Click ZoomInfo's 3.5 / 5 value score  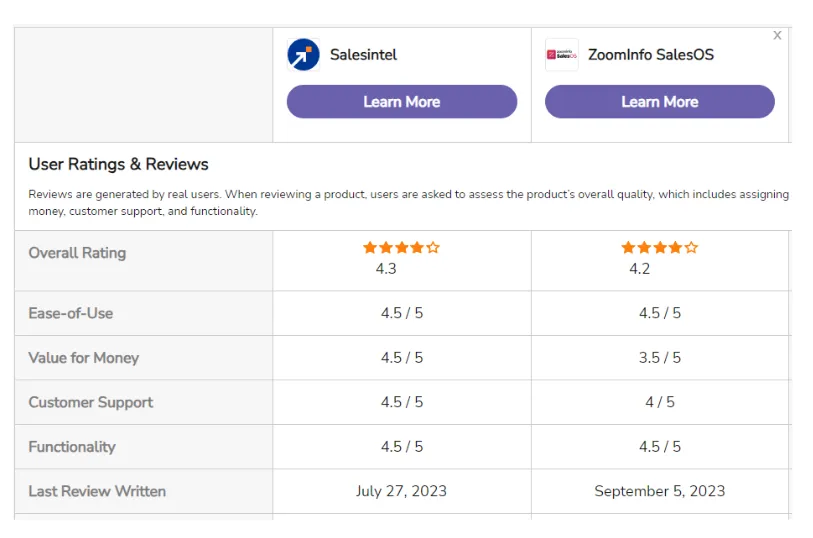(x=660, y=358)
